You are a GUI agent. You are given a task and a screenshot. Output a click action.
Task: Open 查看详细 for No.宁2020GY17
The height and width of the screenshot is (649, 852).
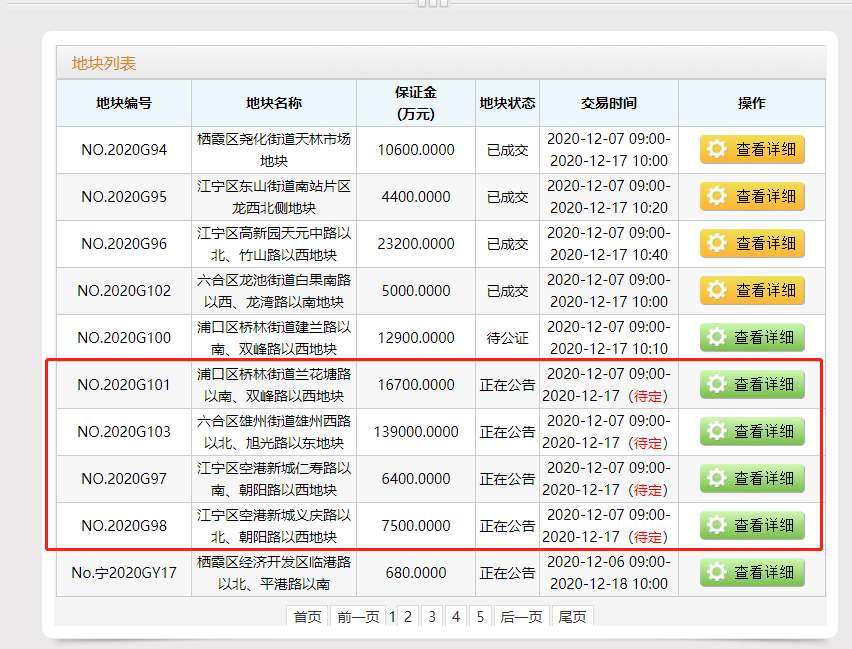(751, 572)
